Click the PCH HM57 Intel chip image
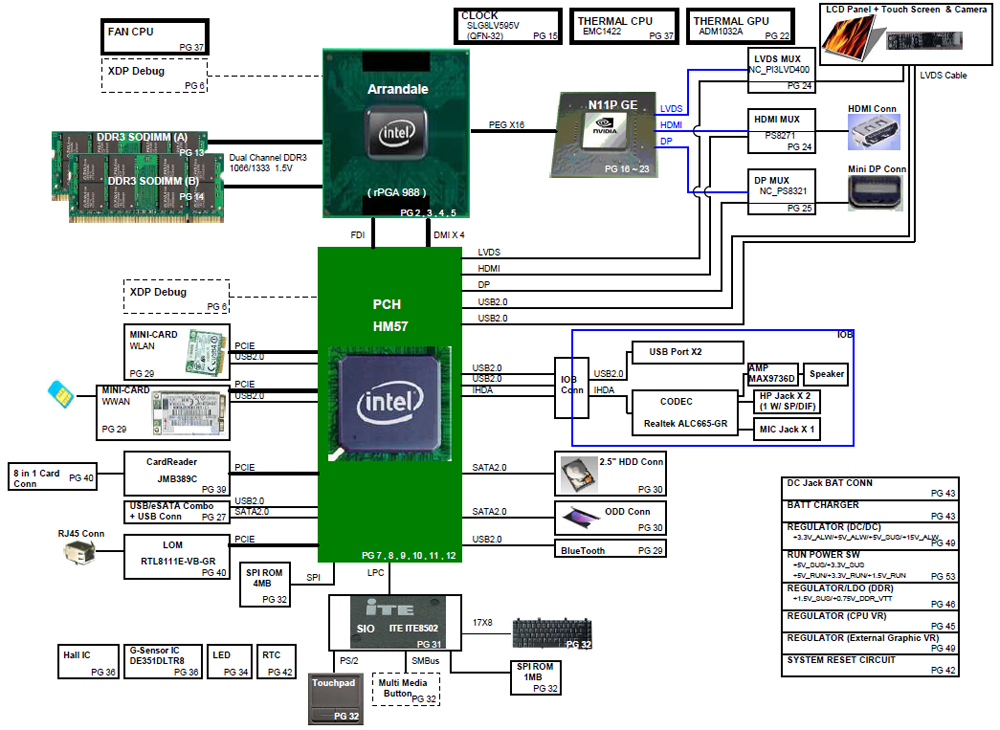The image size is (1000, 730). coord(390,404)
